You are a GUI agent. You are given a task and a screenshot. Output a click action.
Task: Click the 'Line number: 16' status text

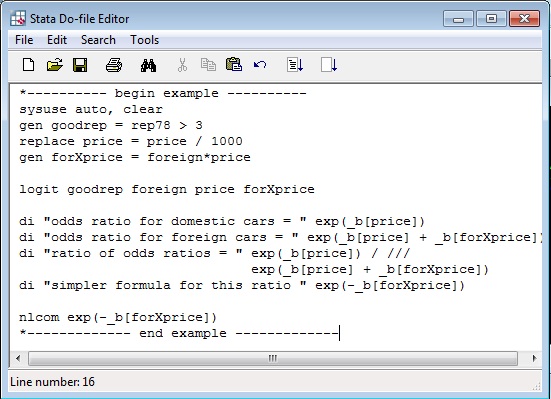pyautogui.click(x=52, y=382)
